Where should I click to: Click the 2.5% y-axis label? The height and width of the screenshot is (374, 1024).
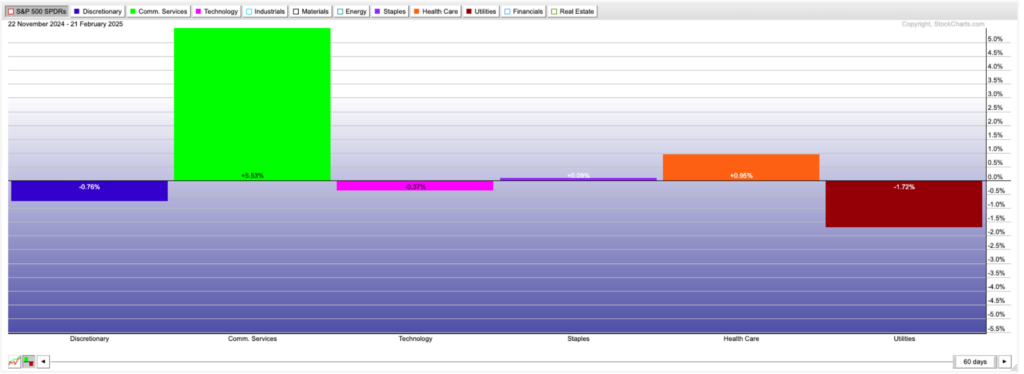click(995, 108)
